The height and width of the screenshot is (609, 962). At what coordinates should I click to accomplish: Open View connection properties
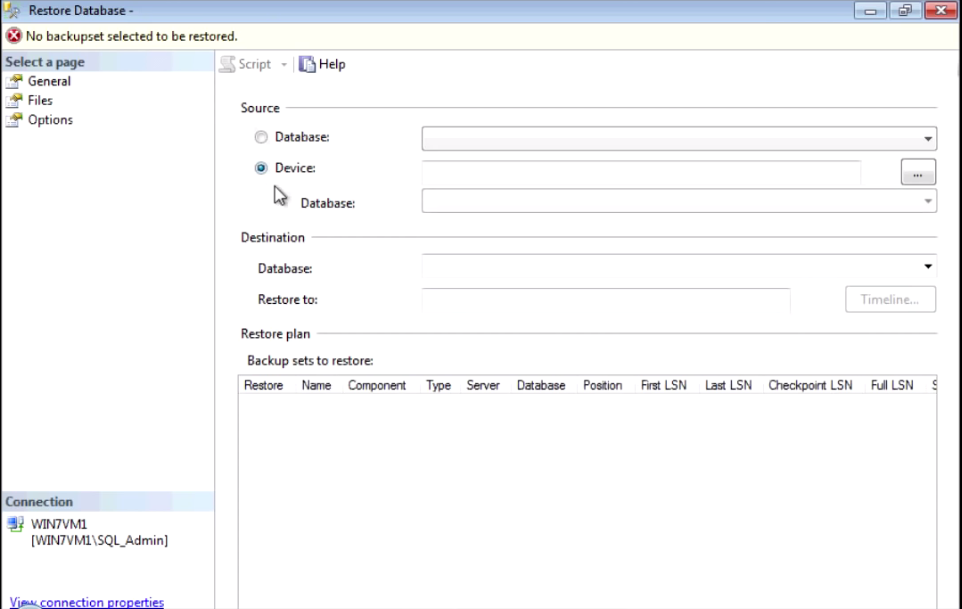[x=84, y=602]
